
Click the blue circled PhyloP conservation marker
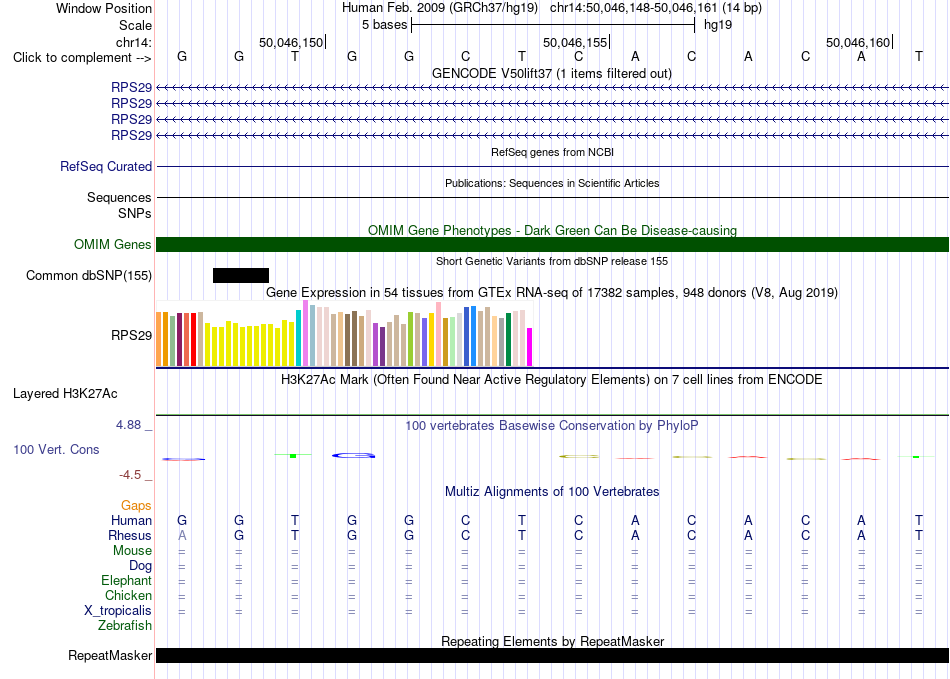354,455
